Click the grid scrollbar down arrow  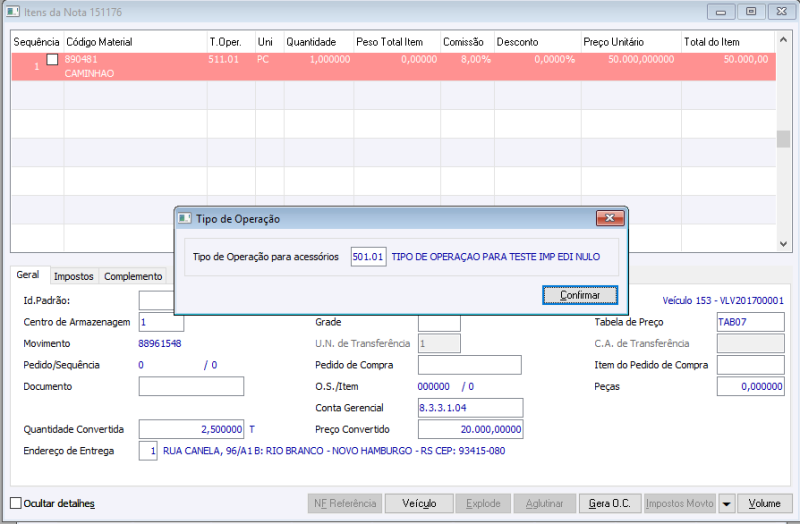[x=783, y=244]
